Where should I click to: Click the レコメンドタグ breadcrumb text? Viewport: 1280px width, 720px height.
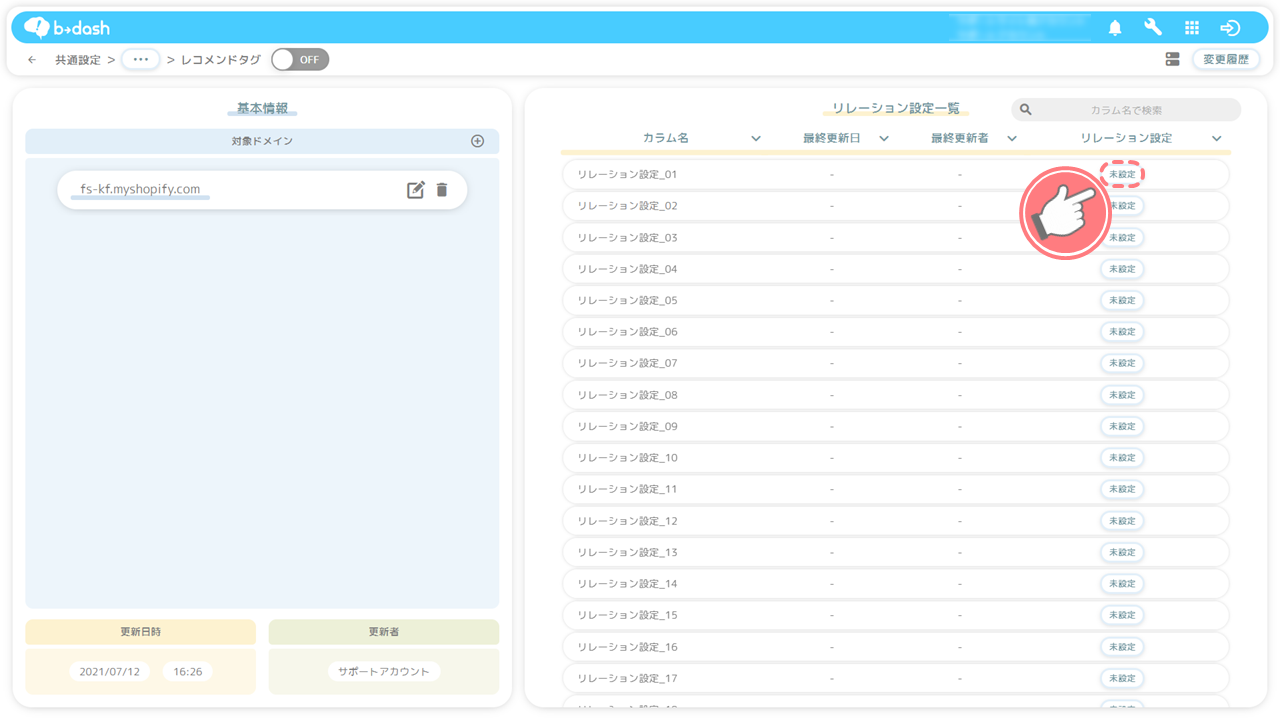[221, 60]
